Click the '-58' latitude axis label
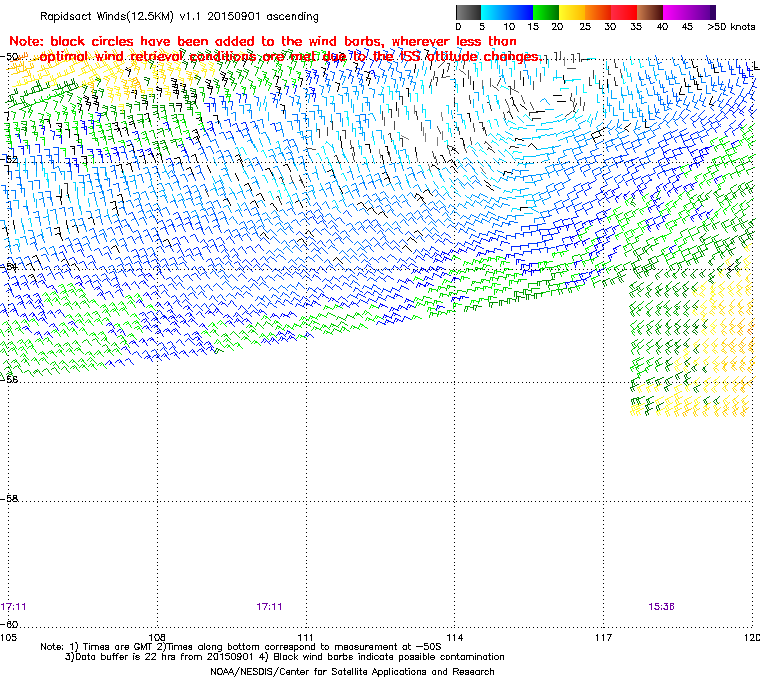760x688 pixels. click(x=9, y=498)
